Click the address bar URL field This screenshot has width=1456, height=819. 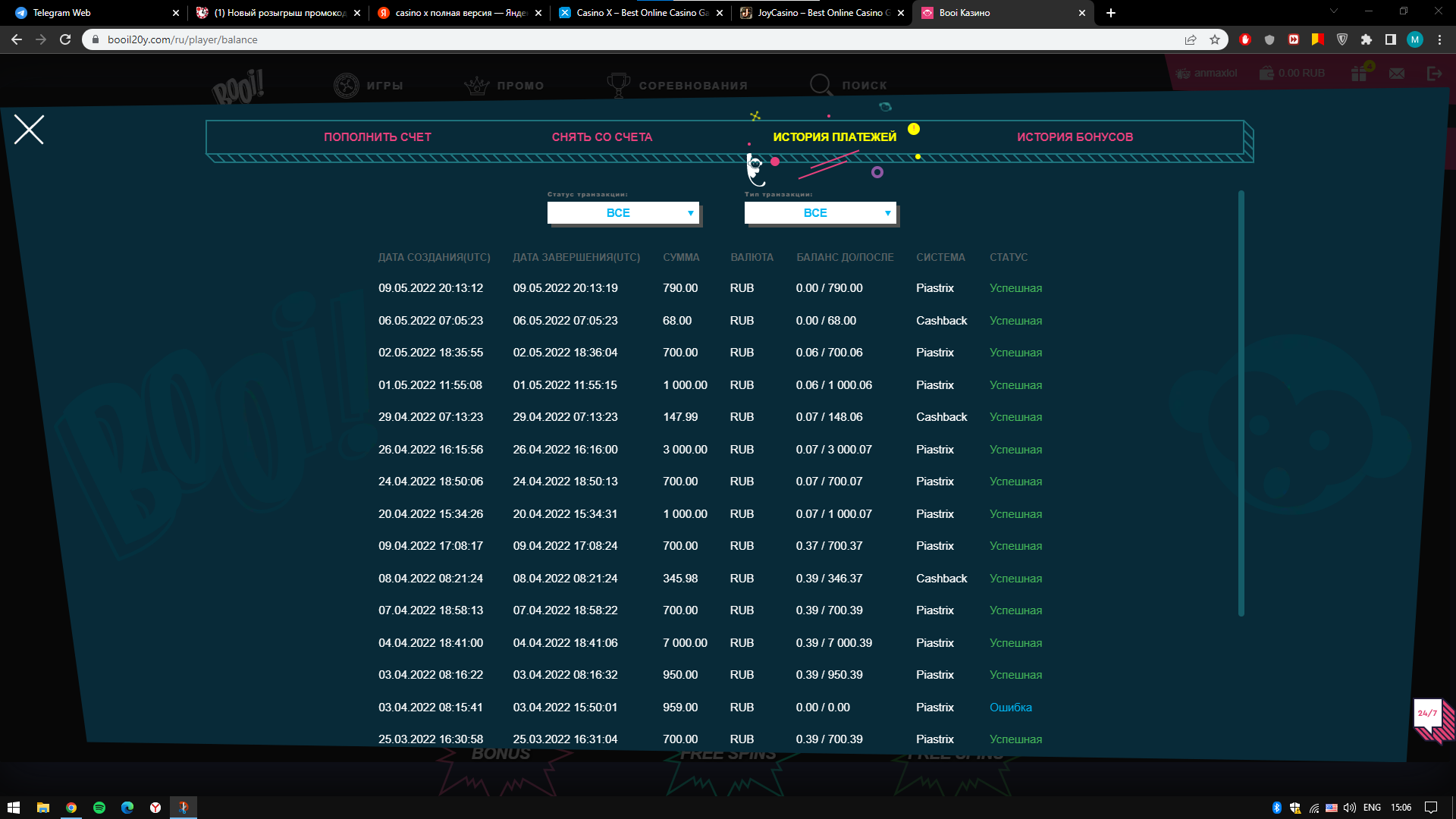point(531,39)
